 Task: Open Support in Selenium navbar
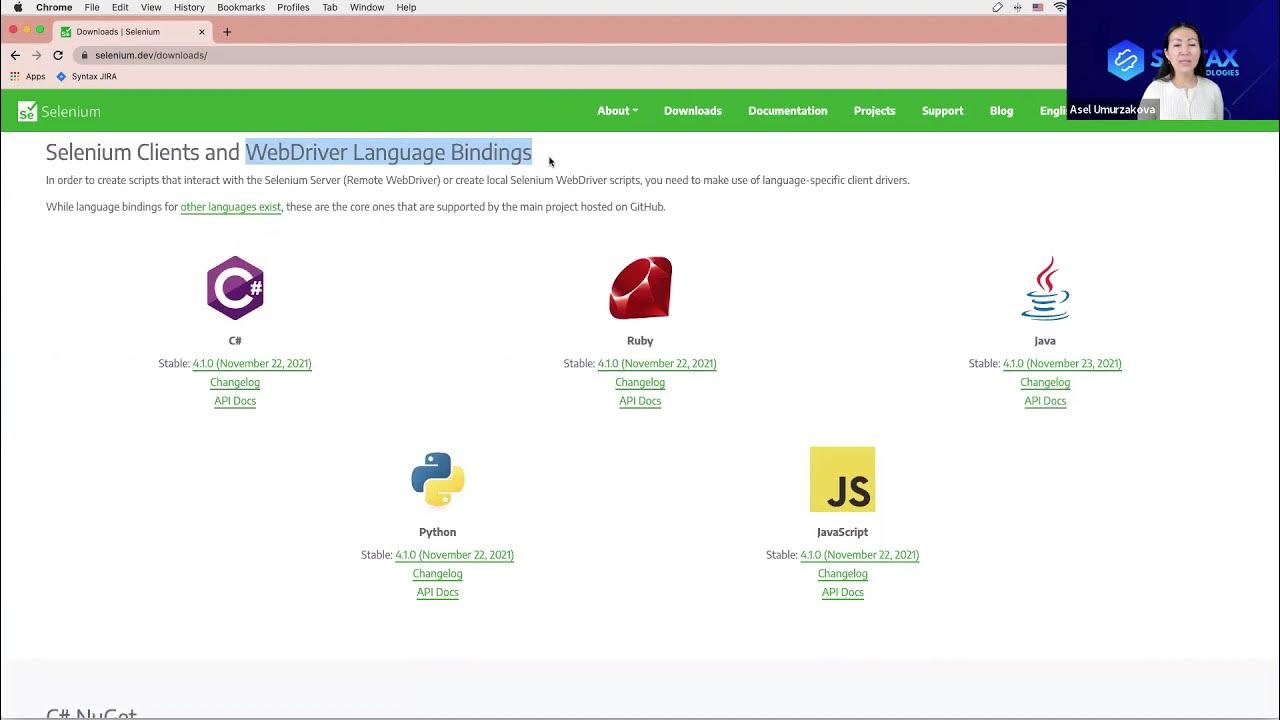(x=943, y=111)
